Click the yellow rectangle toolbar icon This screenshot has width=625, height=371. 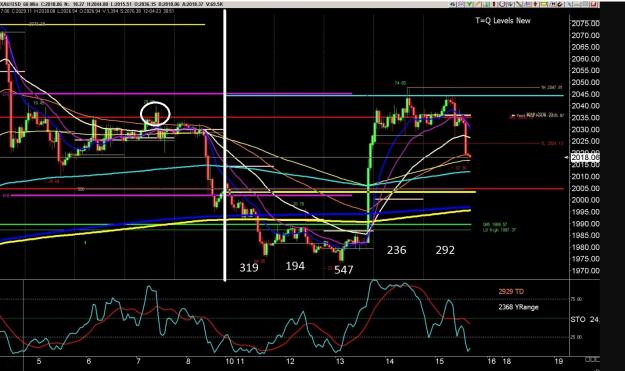[543, 4]
